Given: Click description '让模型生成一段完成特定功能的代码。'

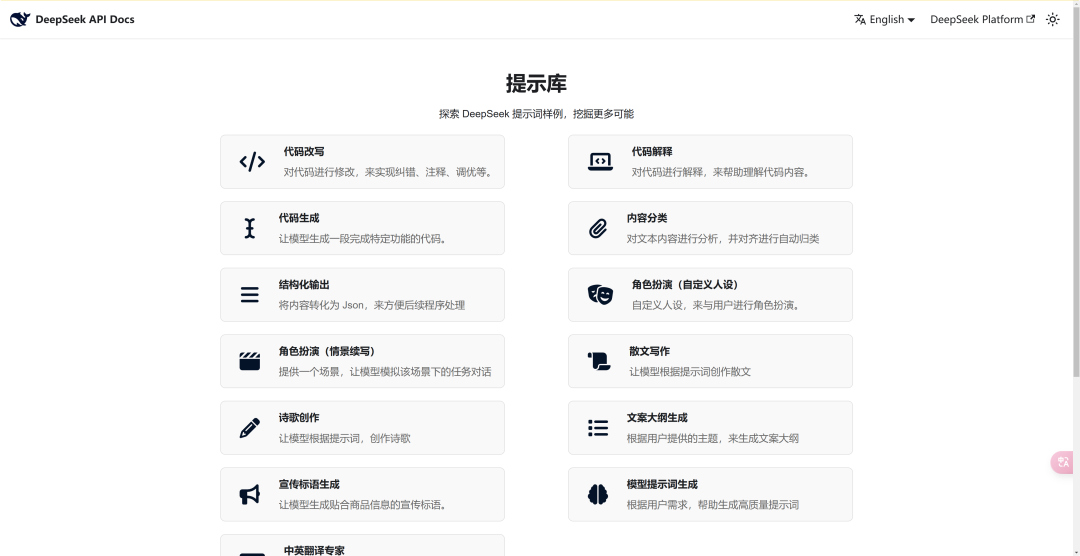Looking at the screenshot, I should [x=364, y=239].
